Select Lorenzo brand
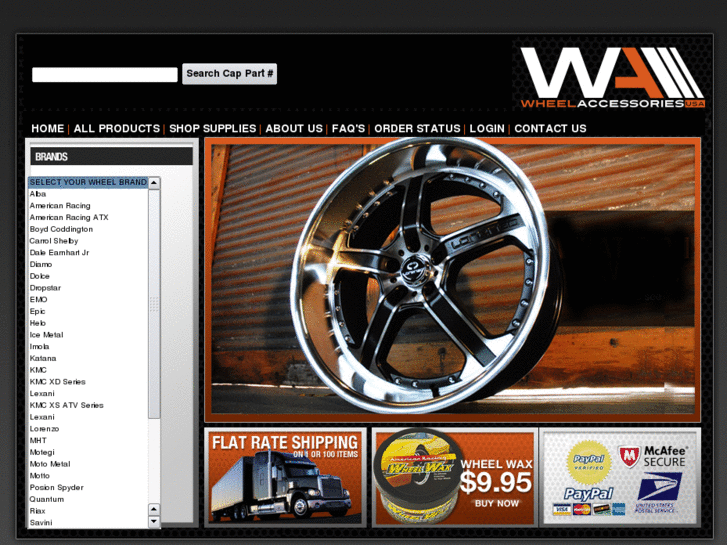This screenshot has height=545, width=727. tap(88, 429)
